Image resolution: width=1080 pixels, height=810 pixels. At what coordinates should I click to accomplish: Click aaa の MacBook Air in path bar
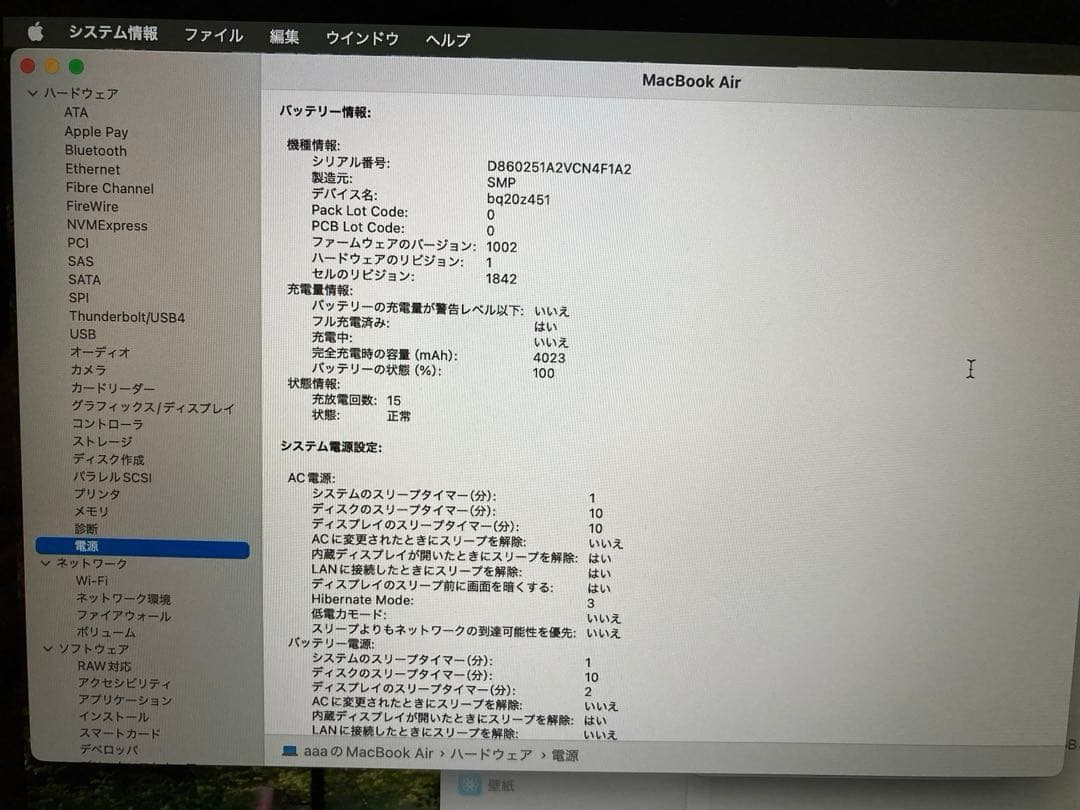pos(368,752)
